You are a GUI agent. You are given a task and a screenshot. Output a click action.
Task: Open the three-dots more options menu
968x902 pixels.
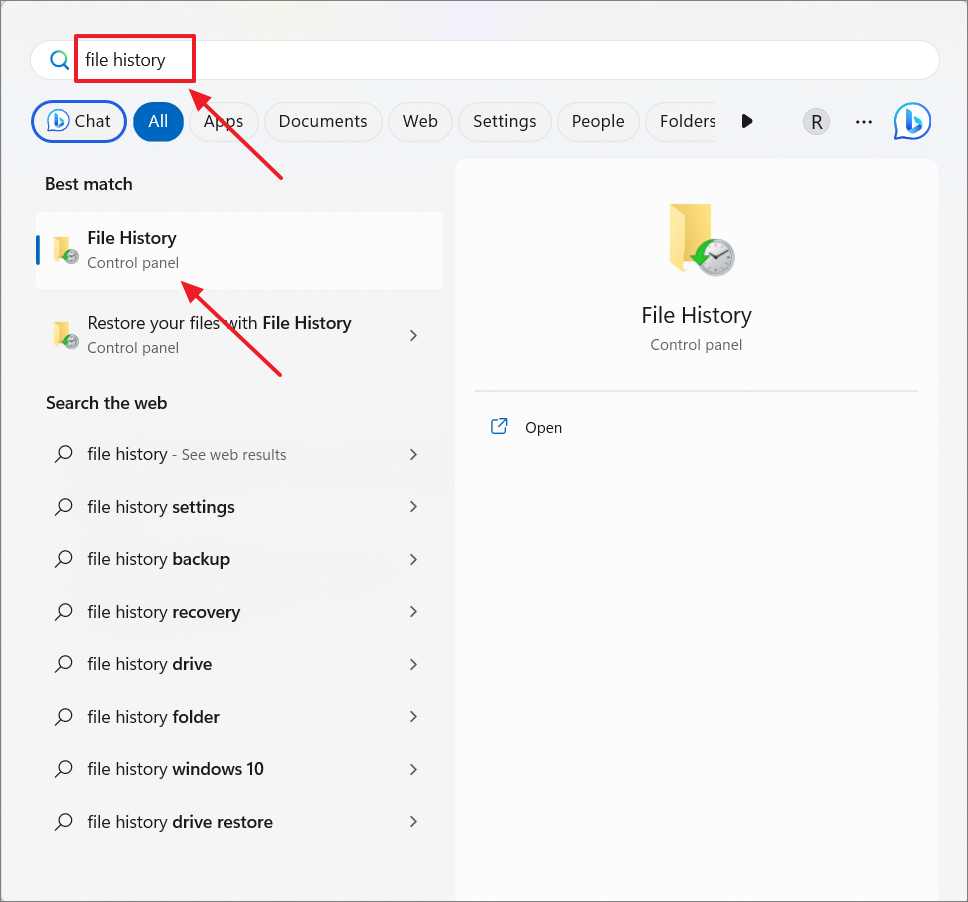click(864, 122)
